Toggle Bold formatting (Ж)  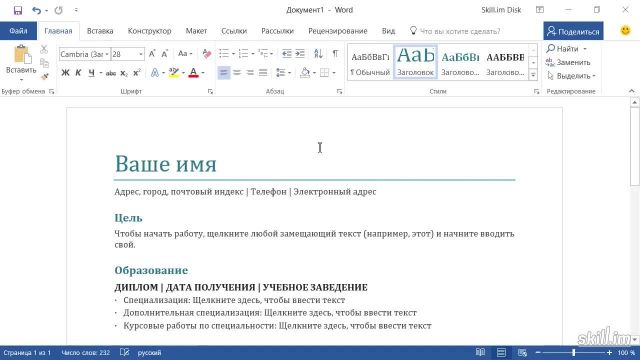(65, 73)
